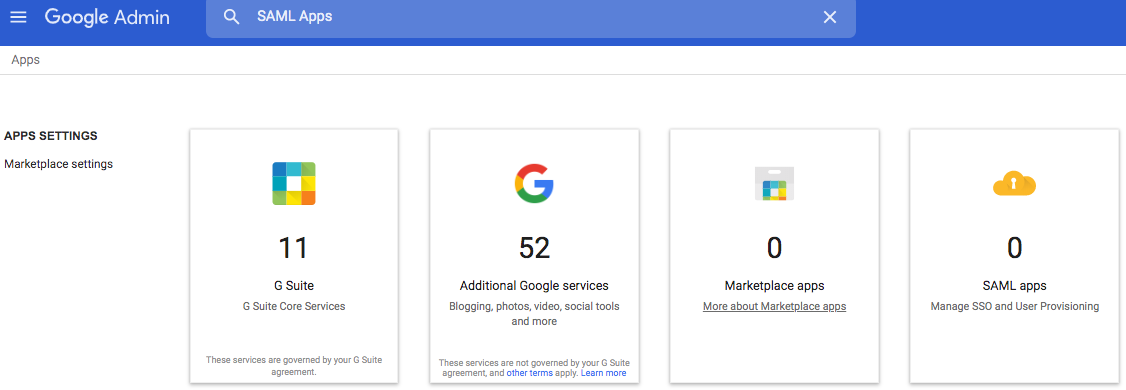
Task: Clear the search with the X
Action: [x=829, y=17]
